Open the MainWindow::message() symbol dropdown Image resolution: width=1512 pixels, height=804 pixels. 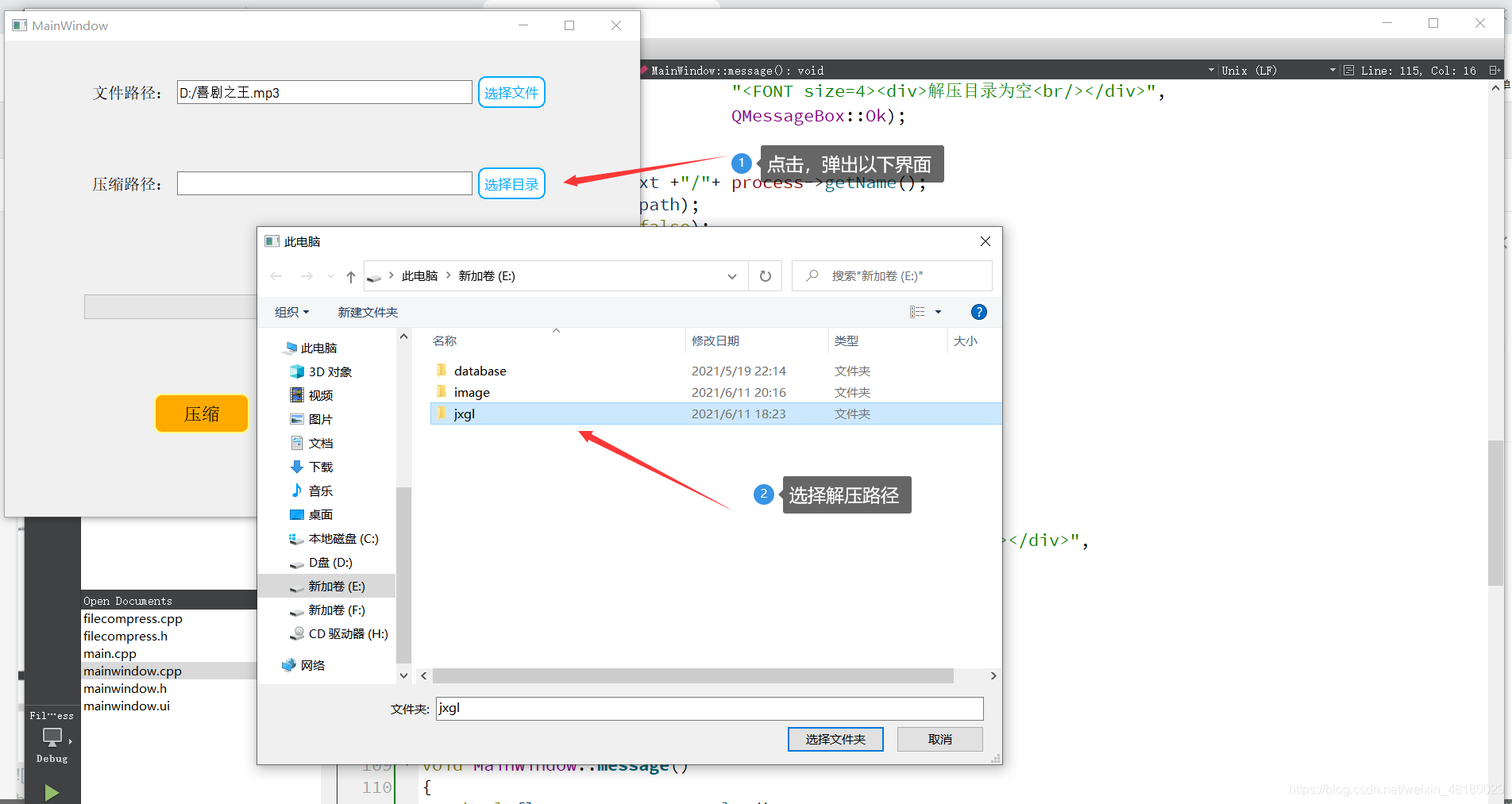929,71
